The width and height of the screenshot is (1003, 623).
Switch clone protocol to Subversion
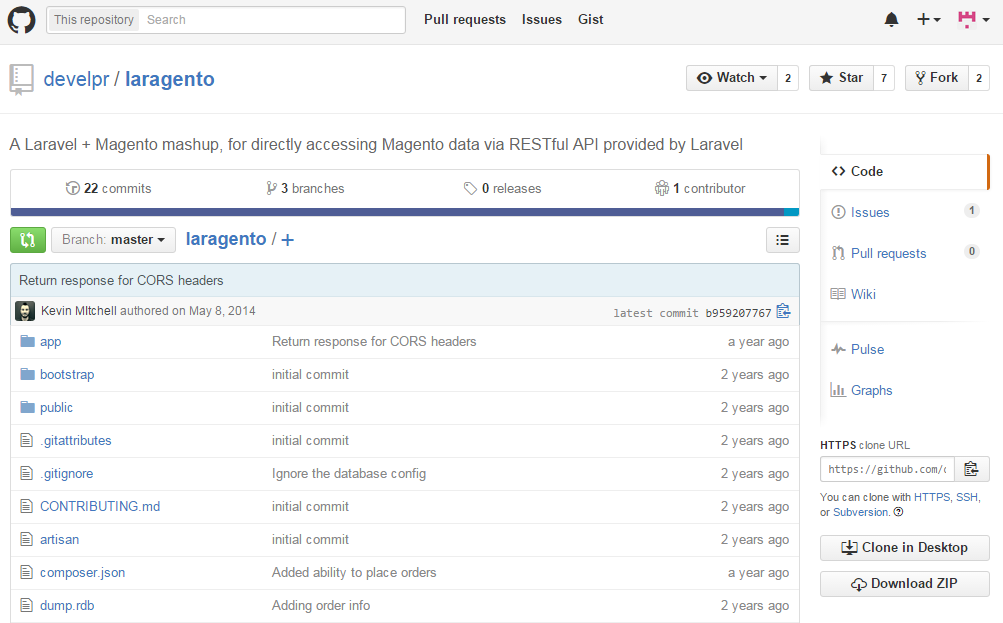pyautogui.click(x=860, y=512)
